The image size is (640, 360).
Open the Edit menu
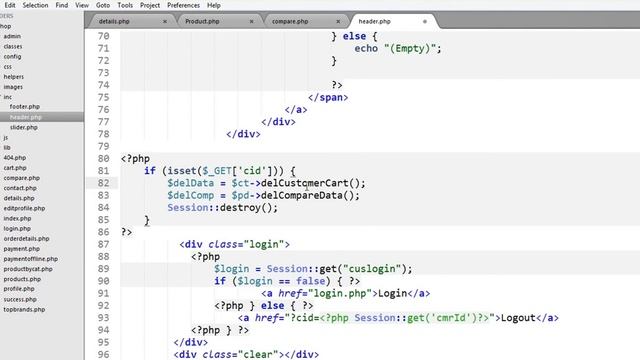point(9,5)
